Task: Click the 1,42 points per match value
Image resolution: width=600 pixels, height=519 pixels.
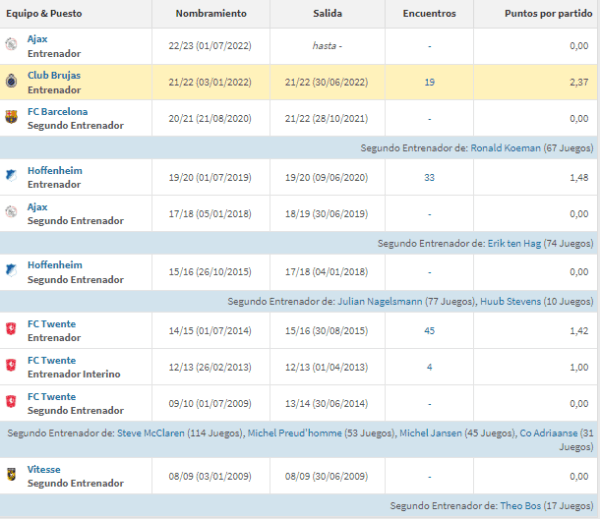Action: point(579,331)
